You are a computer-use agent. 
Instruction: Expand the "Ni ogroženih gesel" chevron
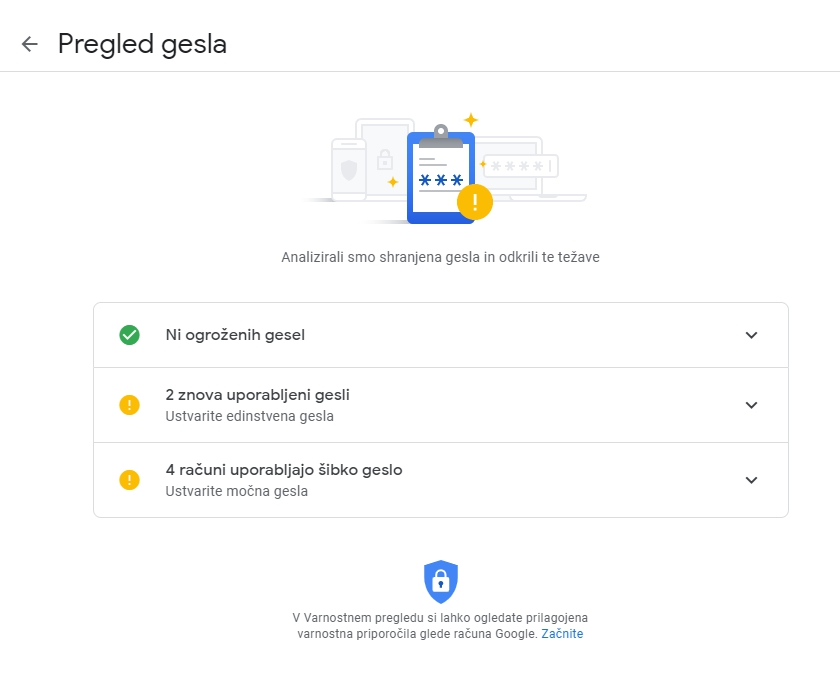(x=752, y=335)
